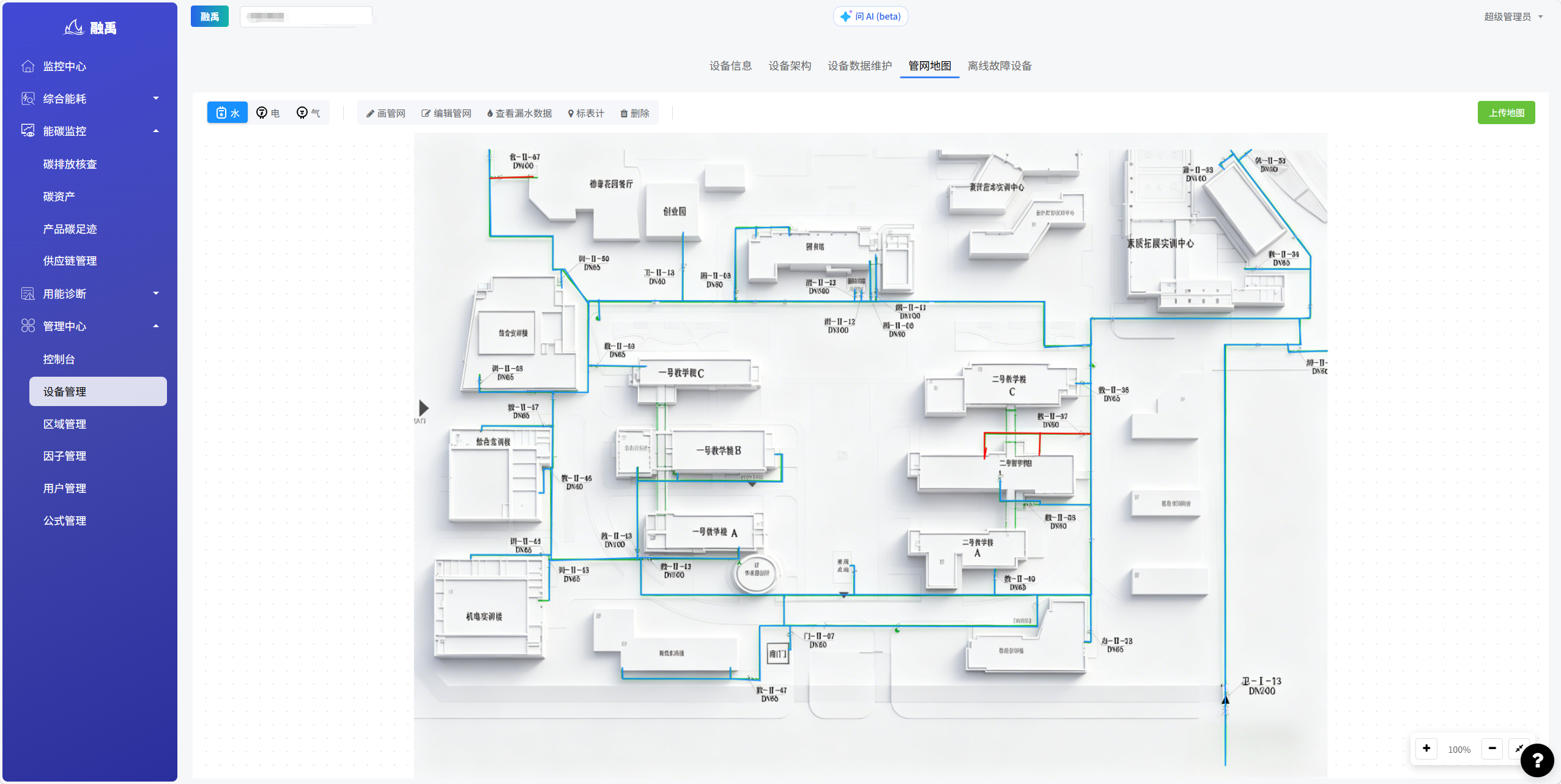Viewport: 1561px width, 784px height.
Task: Switch to the 气 gas network
Action: click(x=308, y=113)
